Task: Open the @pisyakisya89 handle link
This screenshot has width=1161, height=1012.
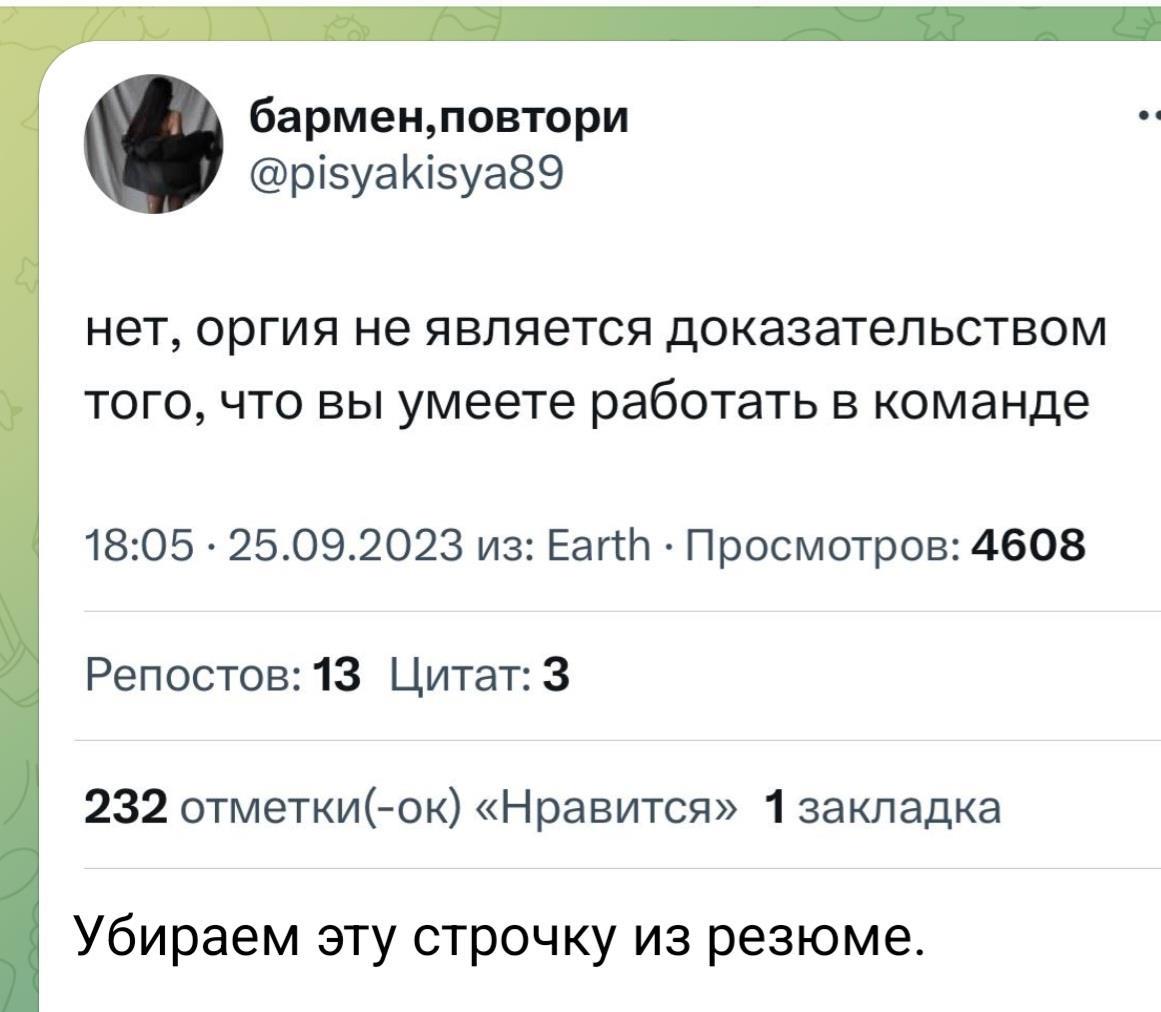Action: click(x=406, y=176)
